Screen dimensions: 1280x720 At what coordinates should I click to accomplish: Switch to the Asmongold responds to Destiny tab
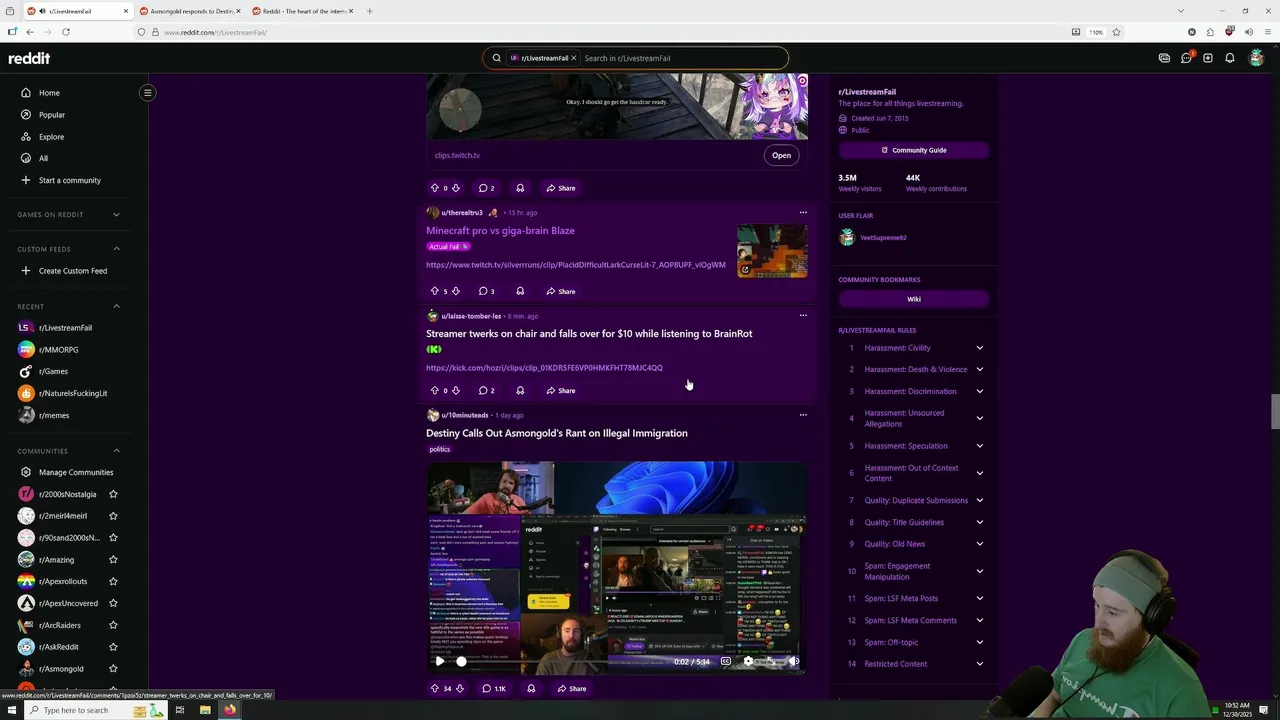click(190, 11)
